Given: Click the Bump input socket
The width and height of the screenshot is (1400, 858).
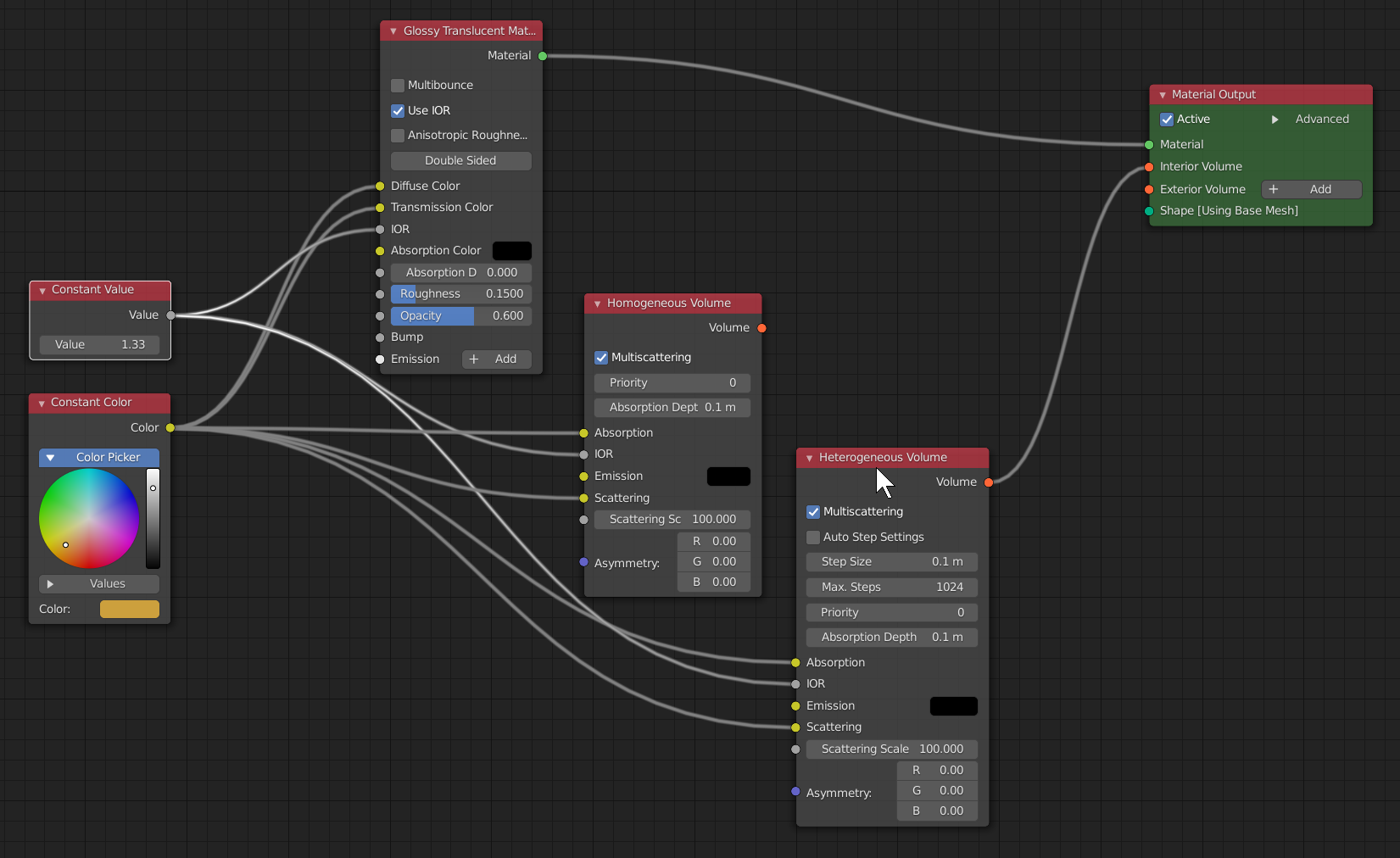Looking at the screenshot, I should [x=380, y=337].
